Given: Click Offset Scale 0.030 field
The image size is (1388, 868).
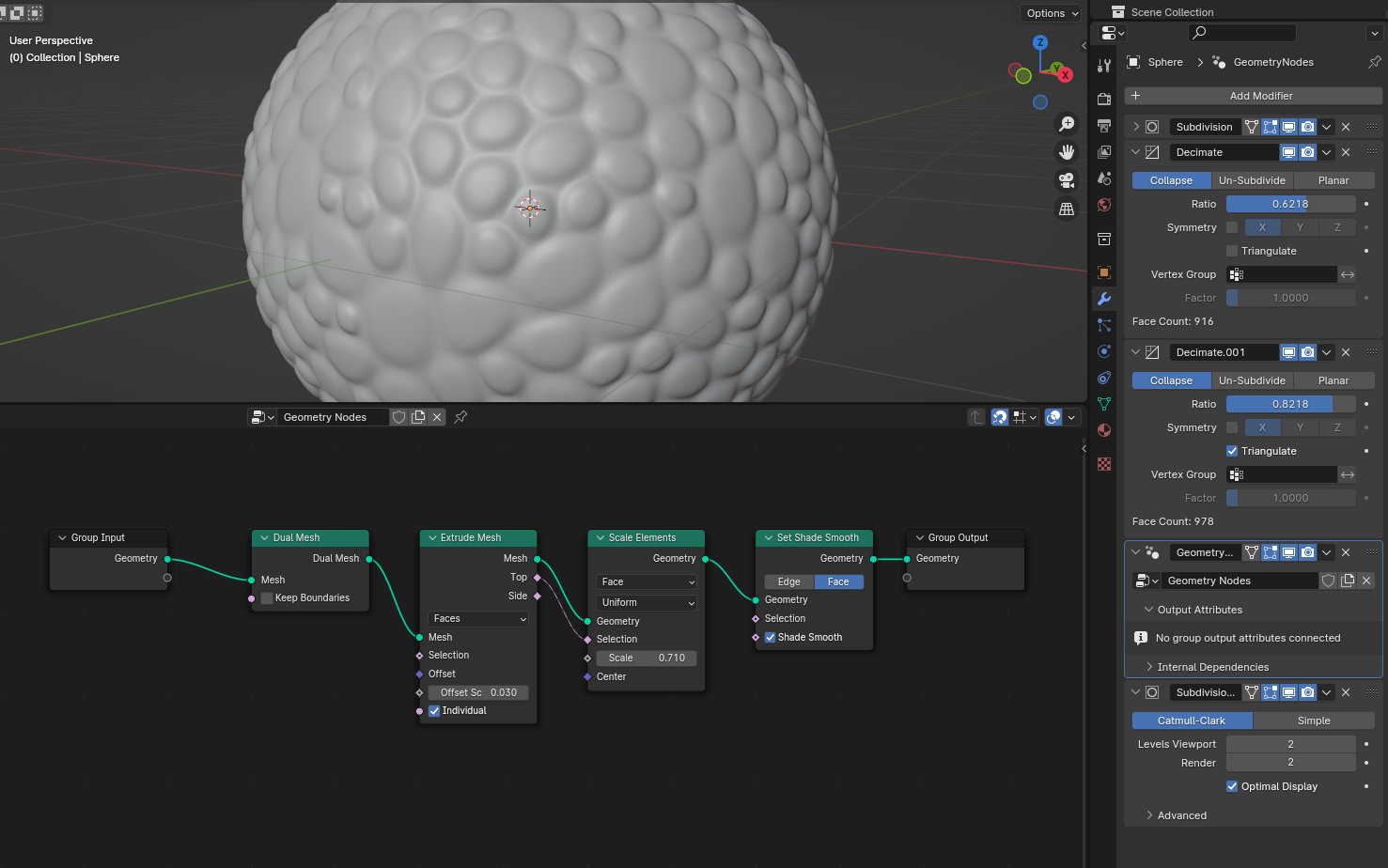Looking at the screenshot, I should 478,693.
